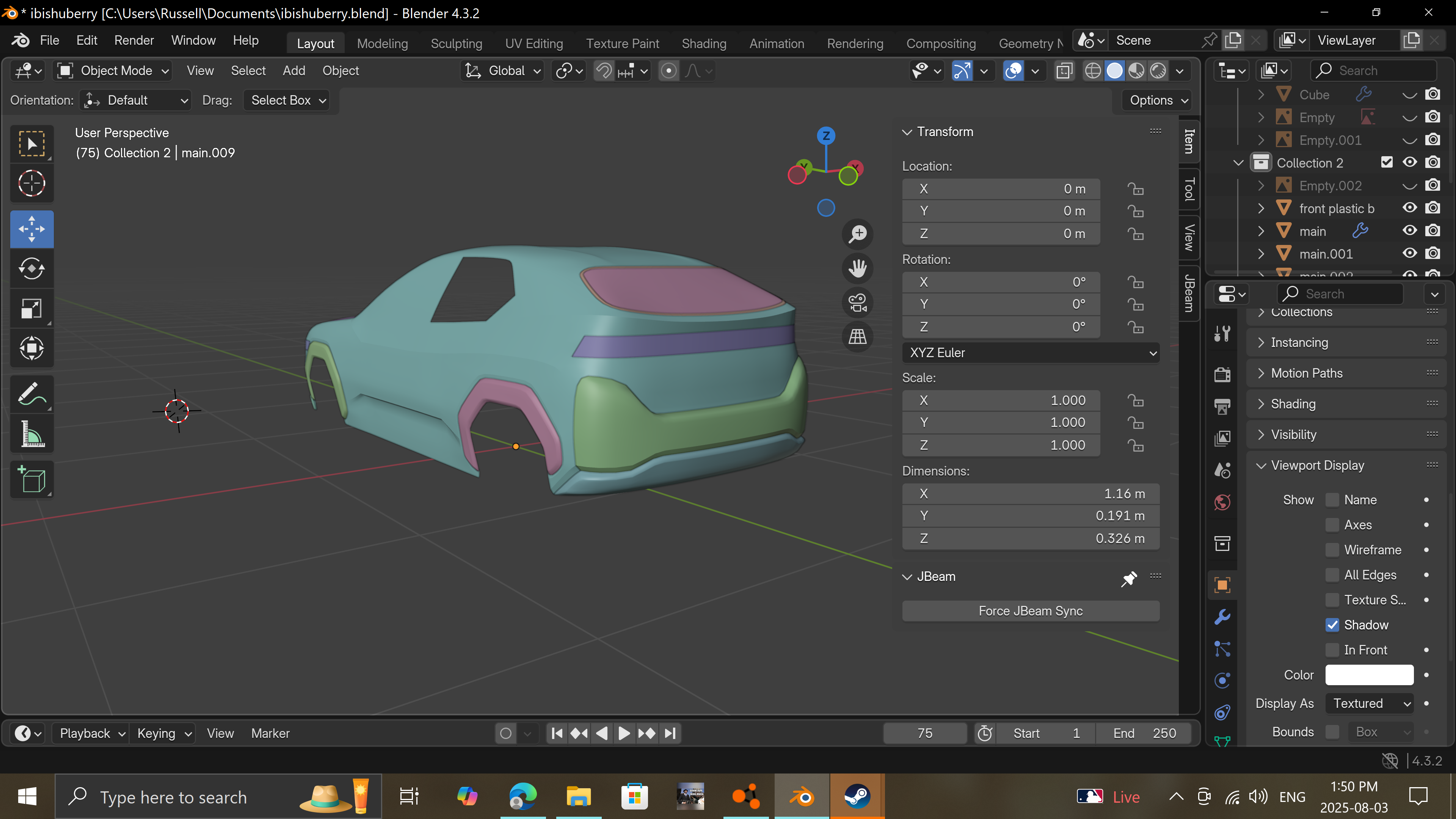Click the Force JBeam Sync button
The image size is (1456, 819).
tap(1031, 611)
